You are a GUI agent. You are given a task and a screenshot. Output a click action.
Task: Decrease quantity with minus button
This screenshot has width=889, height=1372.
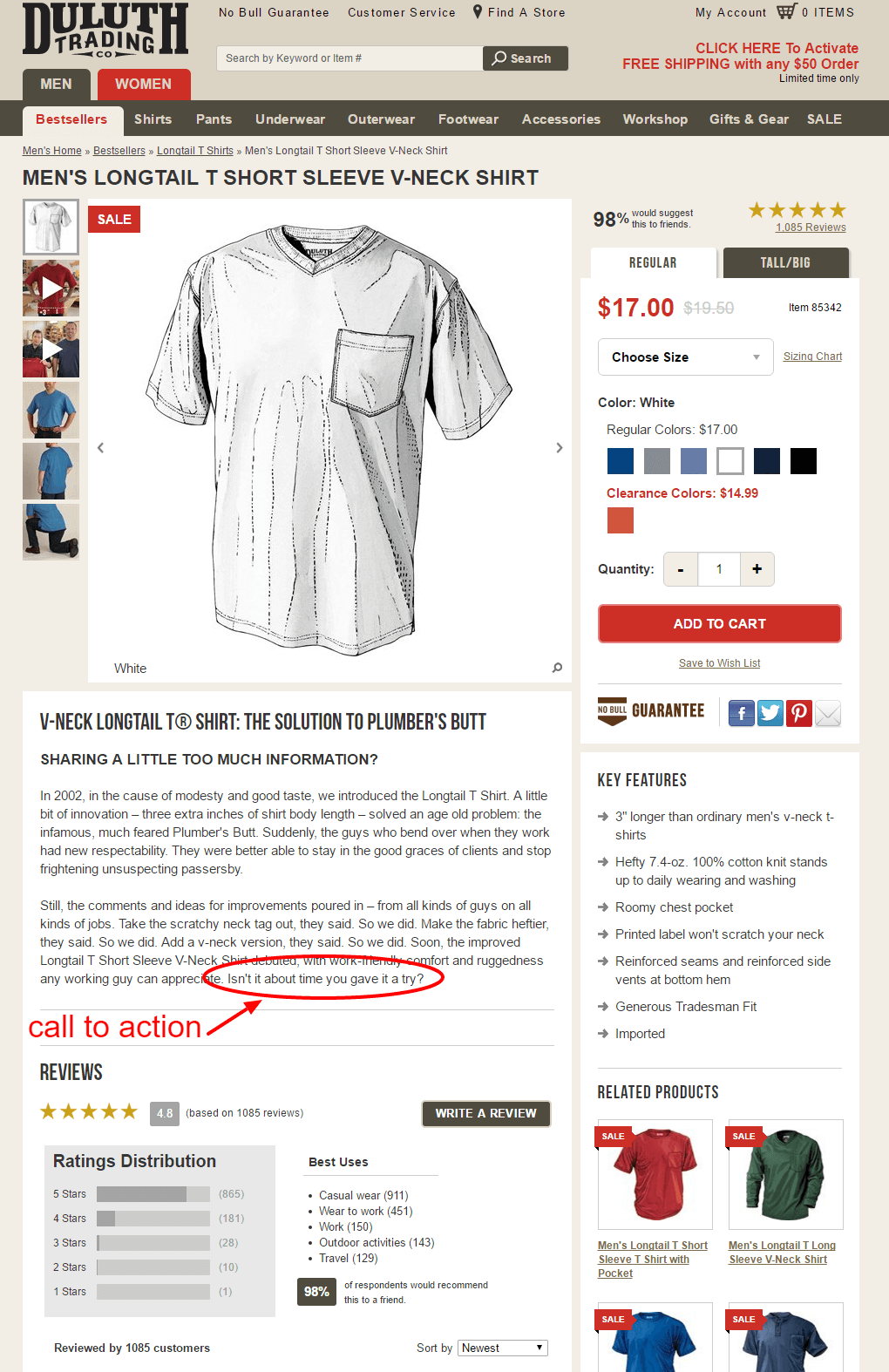(681, 569)
